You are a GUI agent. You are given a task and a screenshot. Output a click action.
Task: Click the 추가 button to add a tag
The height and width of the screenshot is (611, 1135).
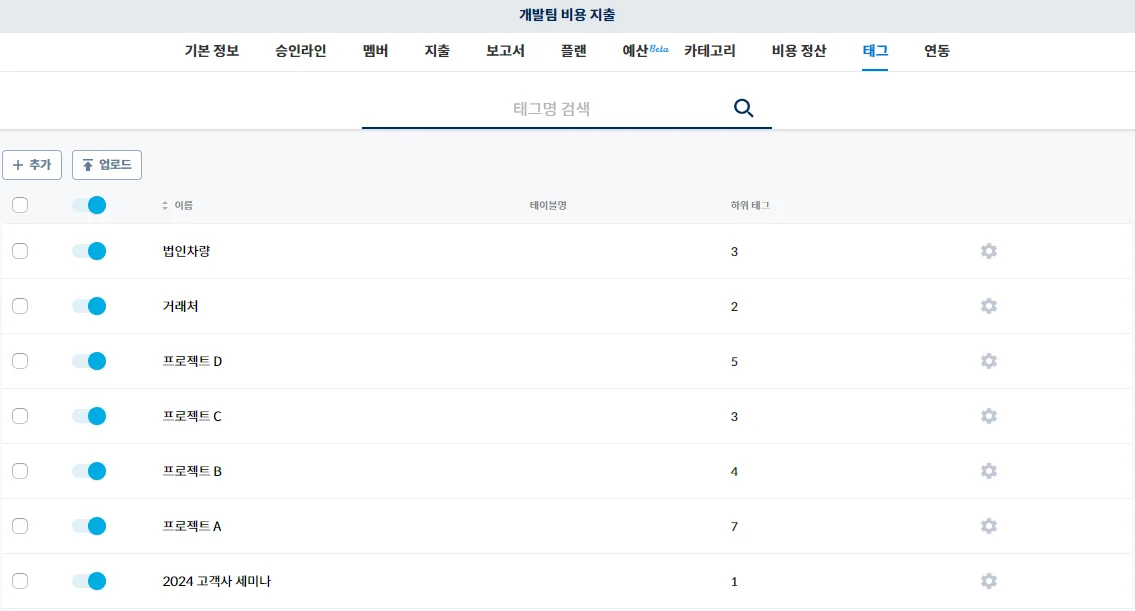point(31,164)
